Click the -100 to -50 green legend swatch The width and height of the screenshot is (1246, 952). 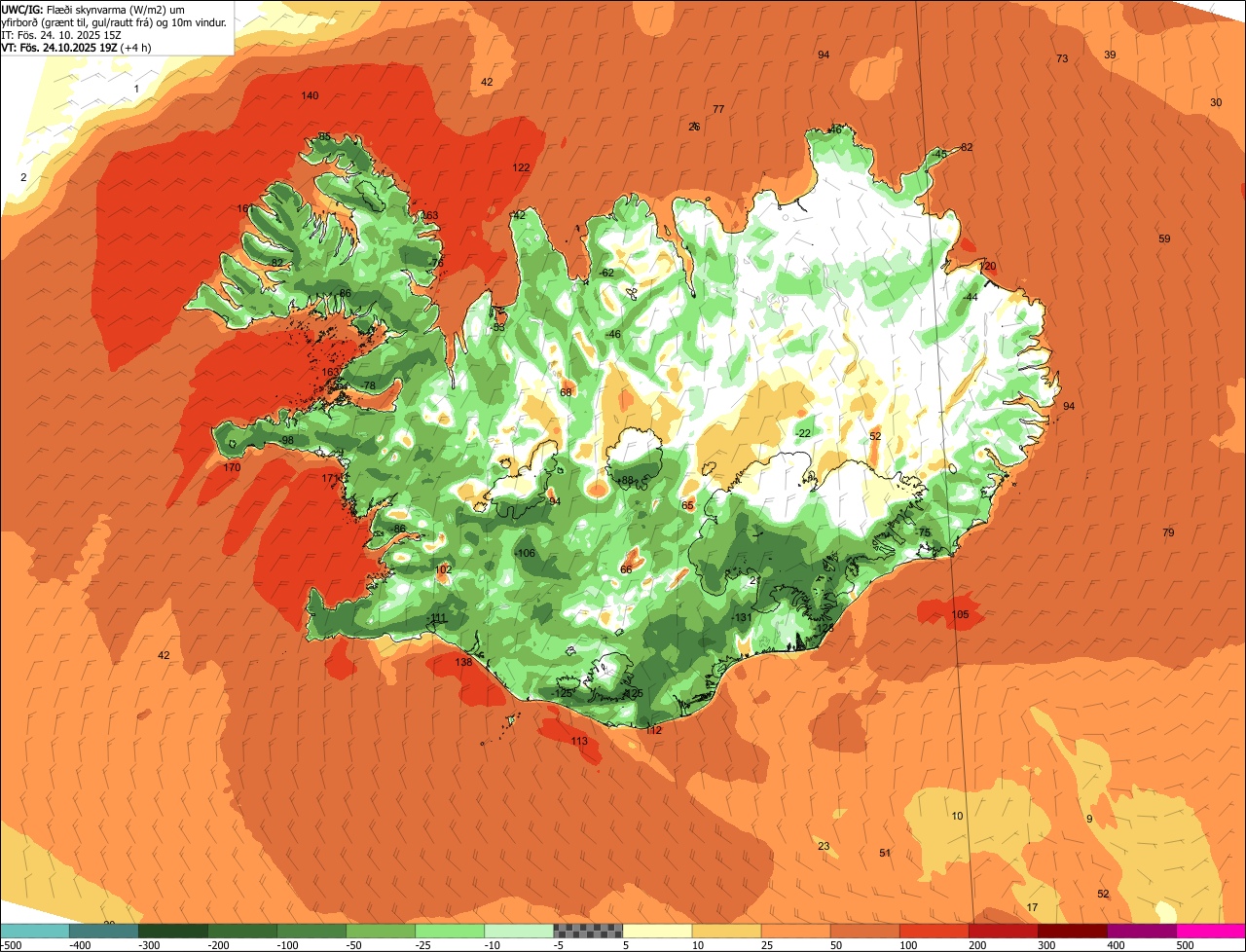(x=311, y=931)
